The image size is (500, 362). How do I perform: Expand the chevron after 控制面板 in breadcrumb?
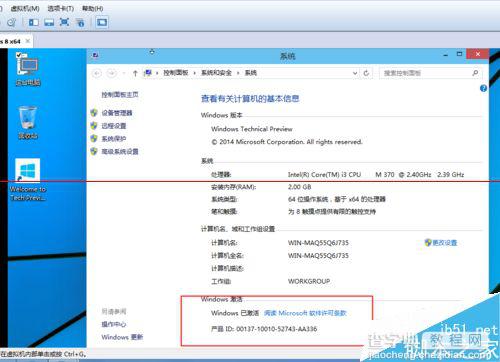194,73
